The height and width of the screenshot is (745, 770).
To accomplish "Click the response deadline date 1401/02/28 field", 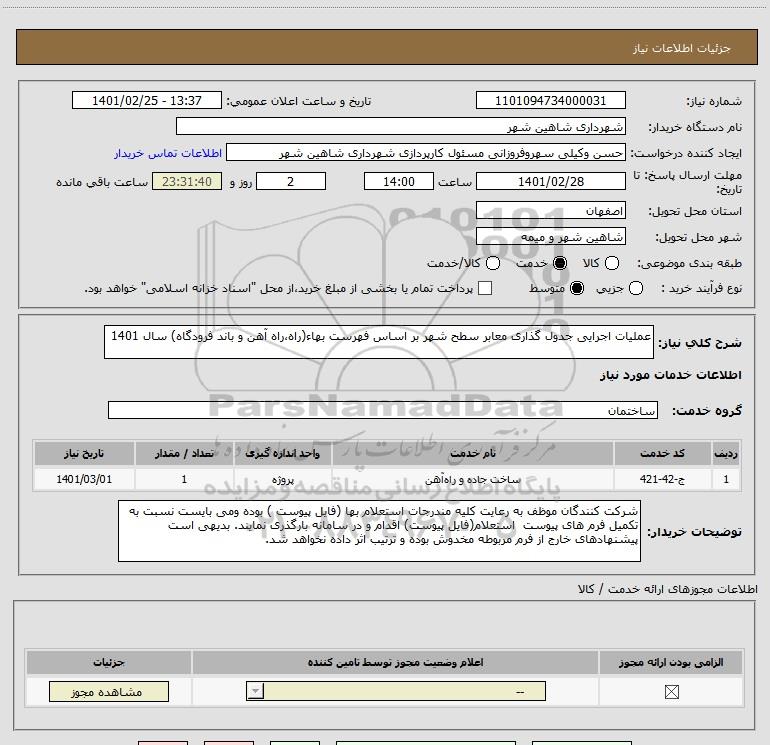I will (x=550, y=181).
